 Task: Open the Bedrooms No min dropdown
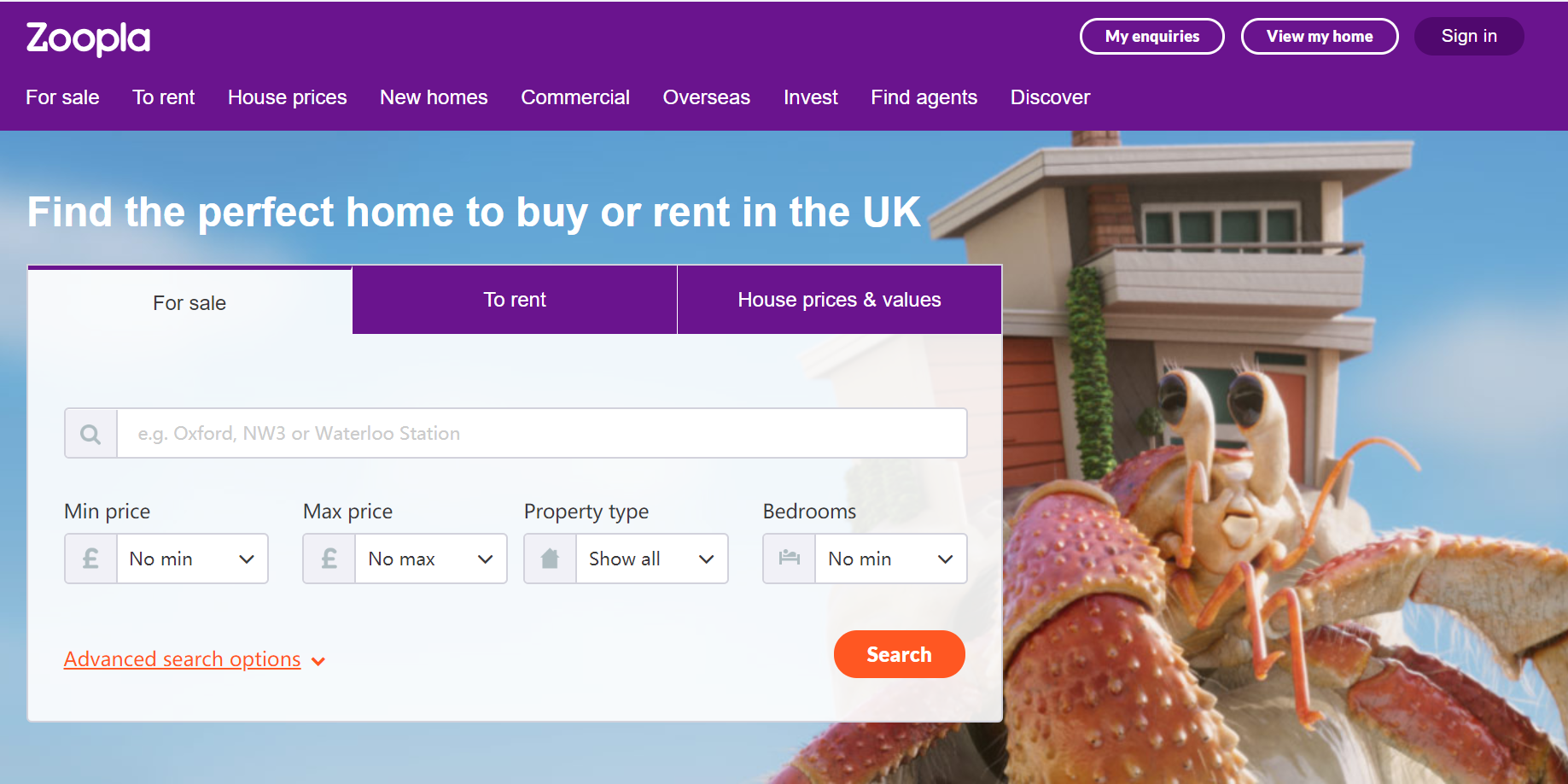point(891,559)
